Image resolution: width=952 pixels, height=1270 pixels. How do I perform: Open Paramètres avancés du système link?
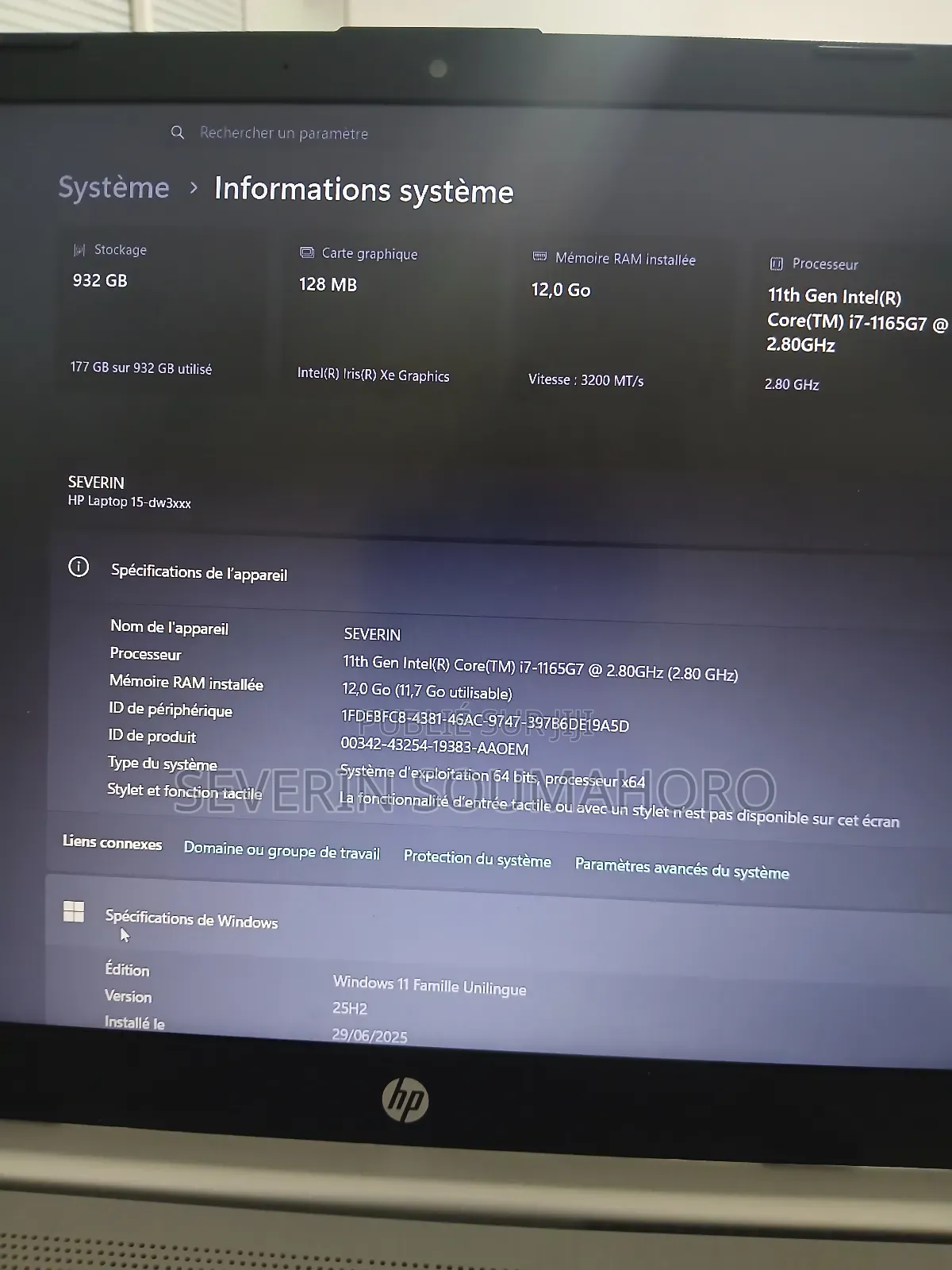tap(681, 868)
